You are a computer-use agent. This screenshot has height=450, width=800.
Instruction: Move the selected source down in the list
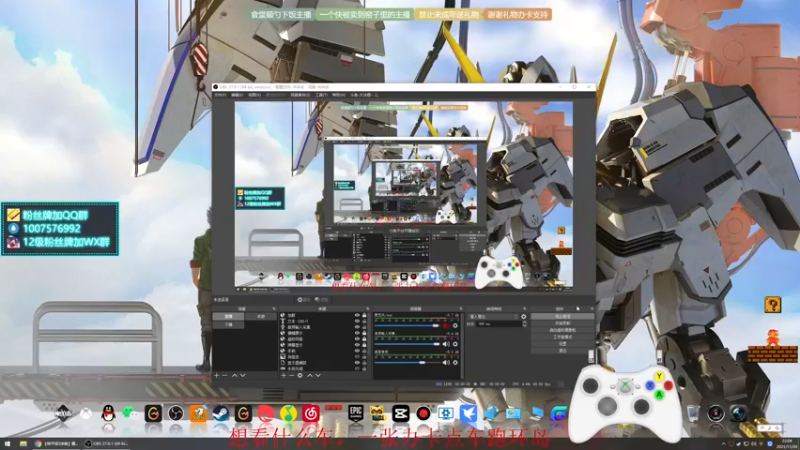click(318, 376)
